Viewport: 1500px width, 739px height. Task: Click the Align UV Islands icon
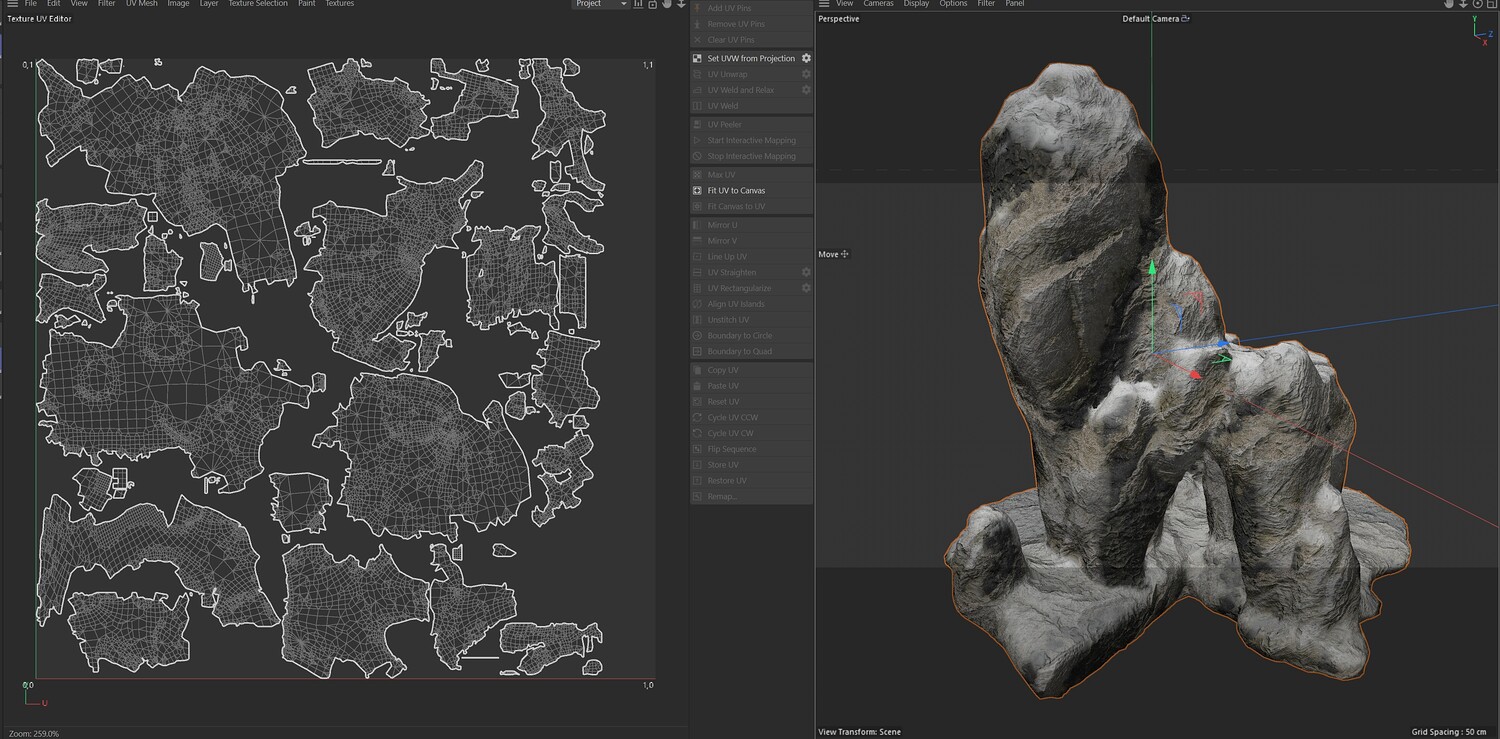[x=698, y=304]
